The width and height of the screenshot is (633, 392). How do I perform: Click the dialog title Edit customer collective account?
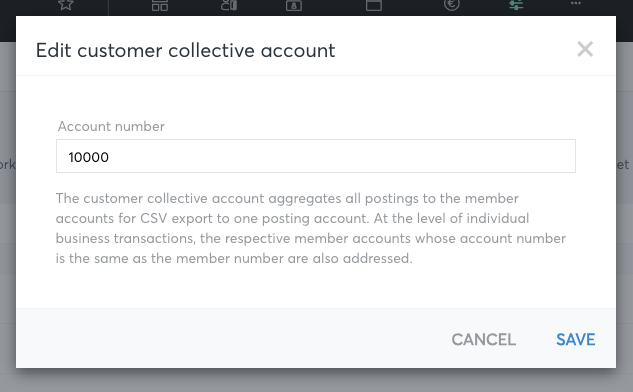185,50
